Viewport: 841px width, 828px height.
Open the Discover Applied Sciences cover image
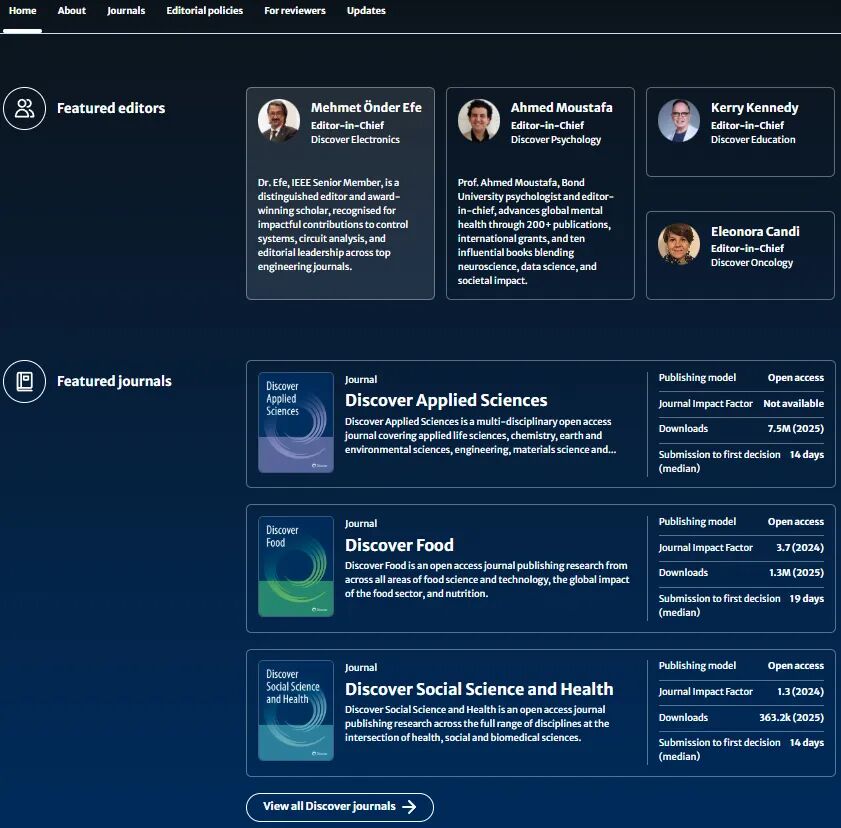click(x=296, y=423)
